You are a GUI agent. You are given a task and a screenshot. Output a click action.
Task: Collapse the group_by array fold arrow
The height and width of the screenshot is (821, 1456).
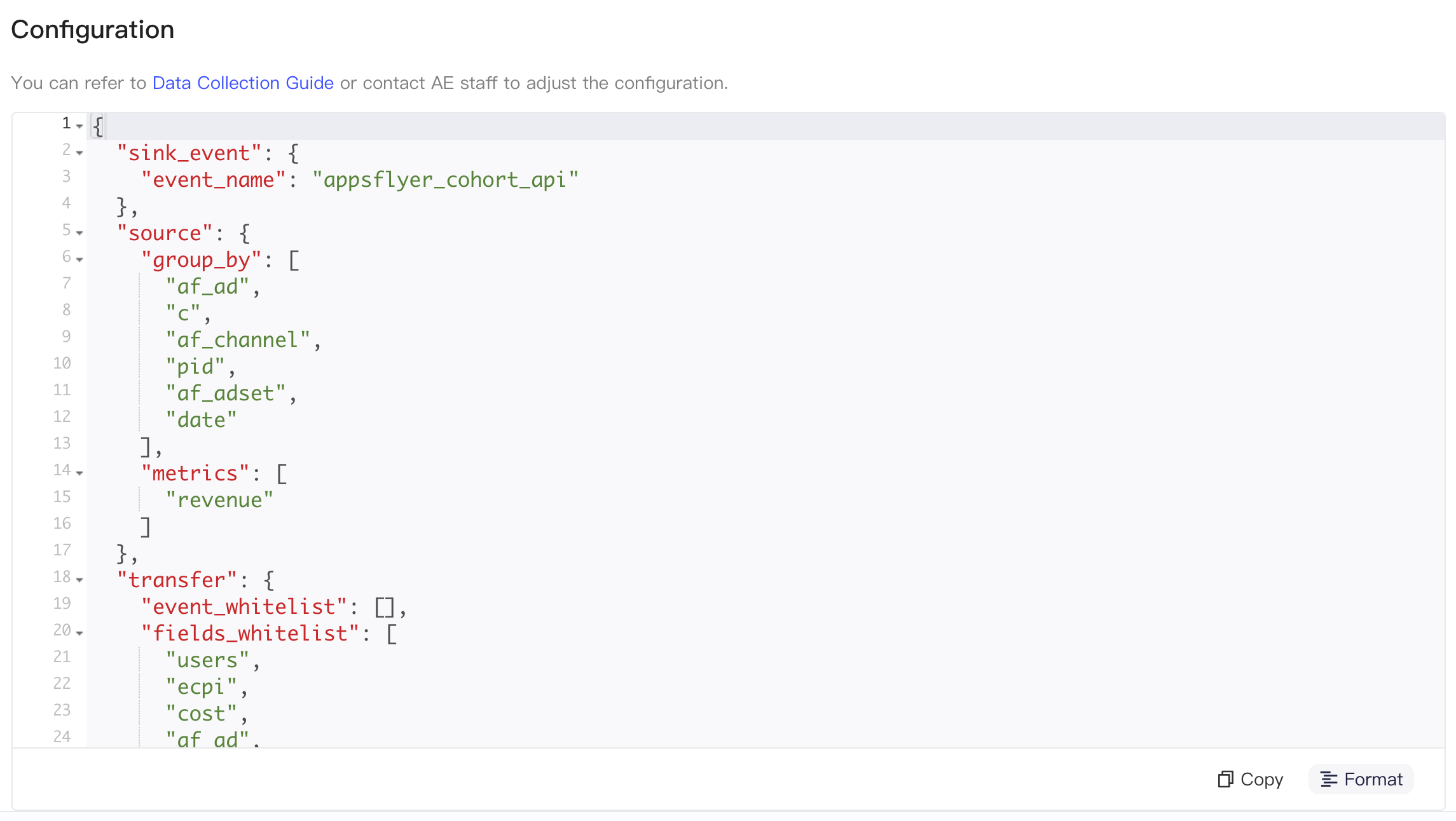pos(79,259)
